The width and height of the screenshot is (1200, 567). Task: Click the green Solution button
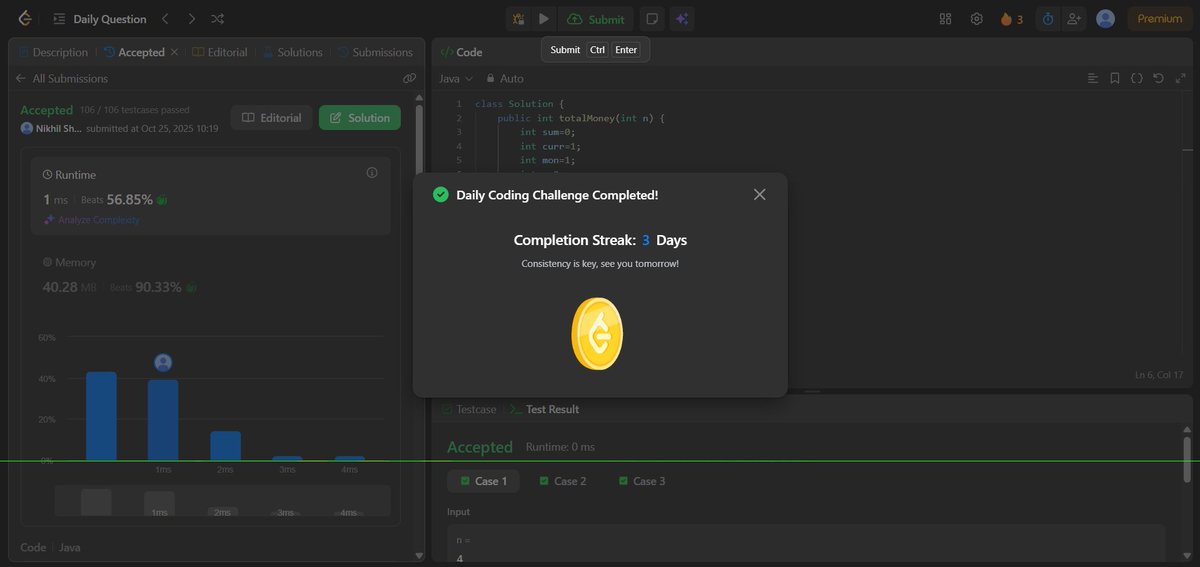pos(360,118)
